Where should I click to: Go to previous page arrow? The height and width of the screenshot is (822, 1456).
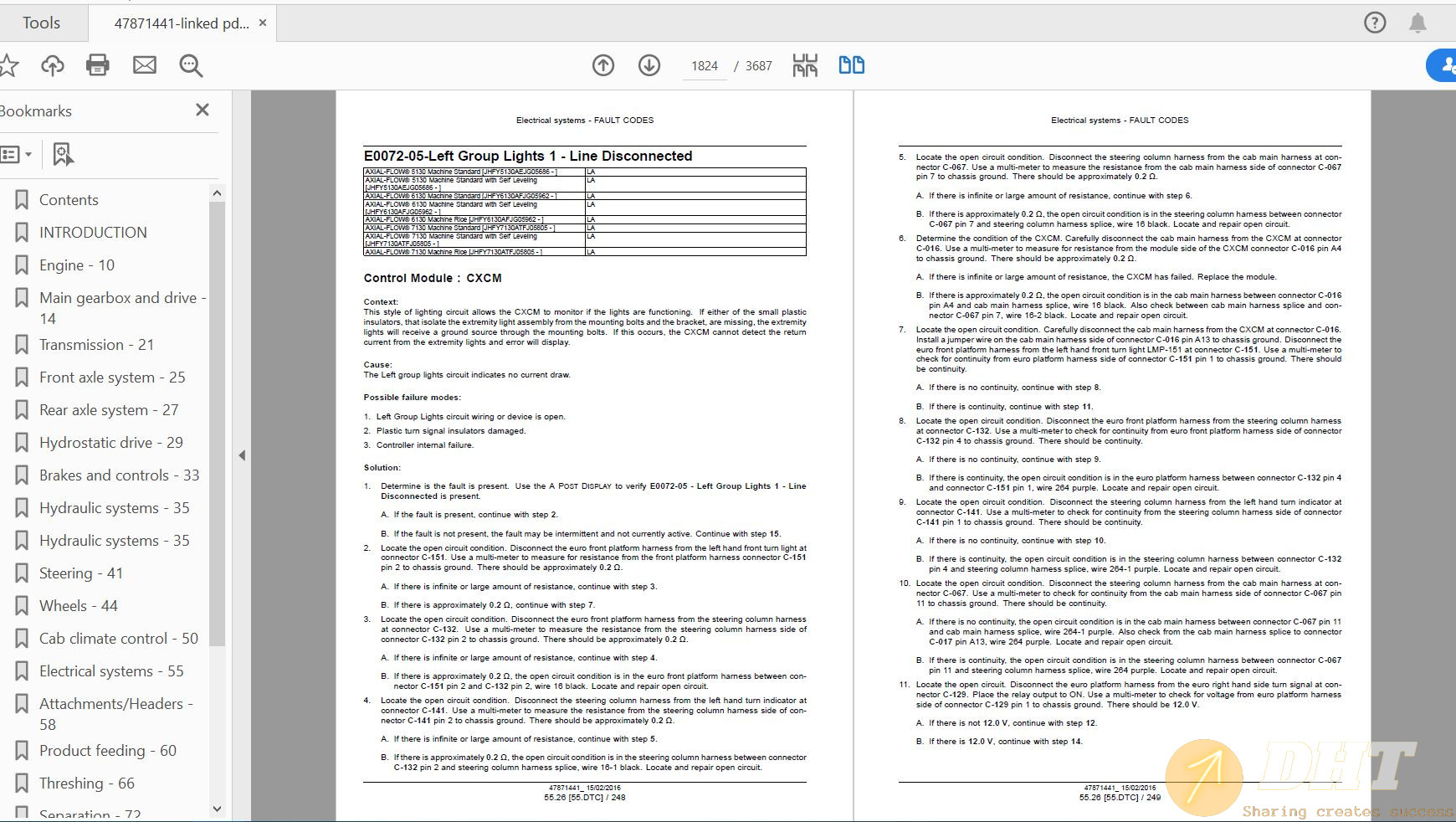(603, 65)
